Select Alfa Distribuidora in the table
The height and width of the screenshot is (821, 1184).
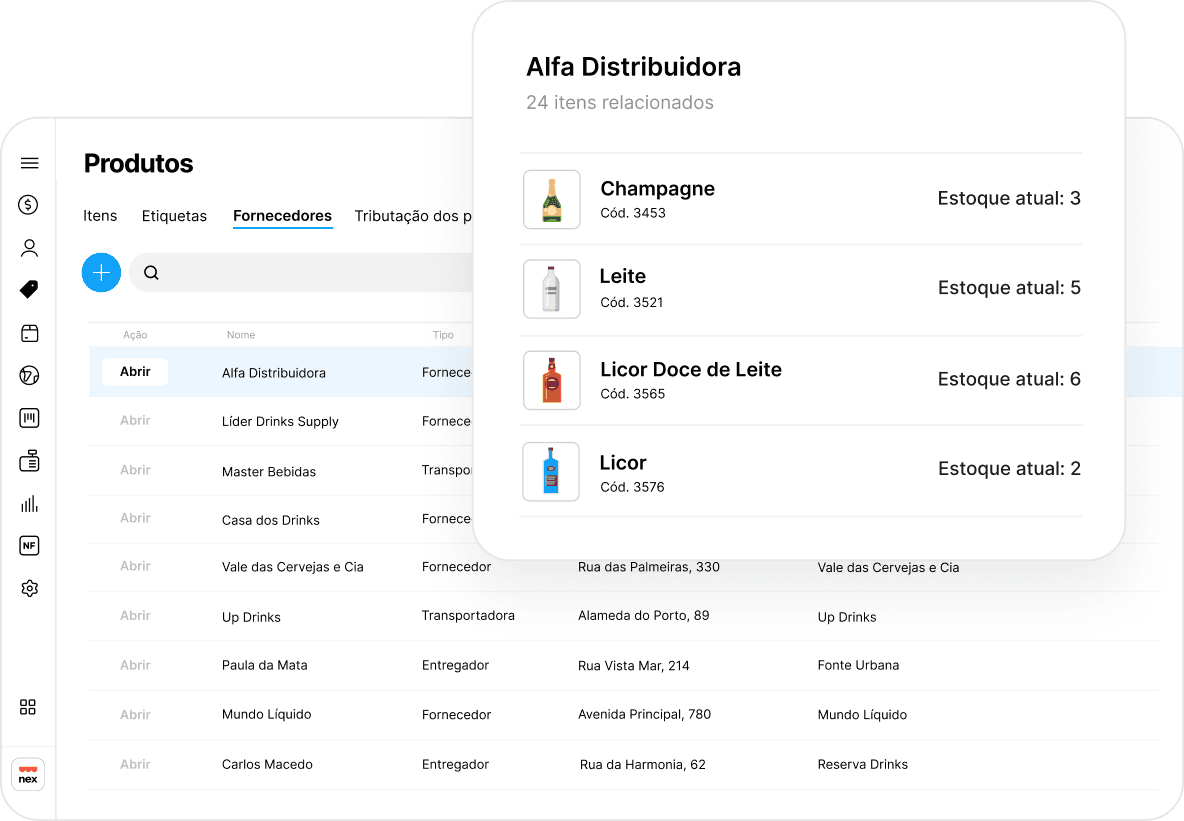coord(274,373)
